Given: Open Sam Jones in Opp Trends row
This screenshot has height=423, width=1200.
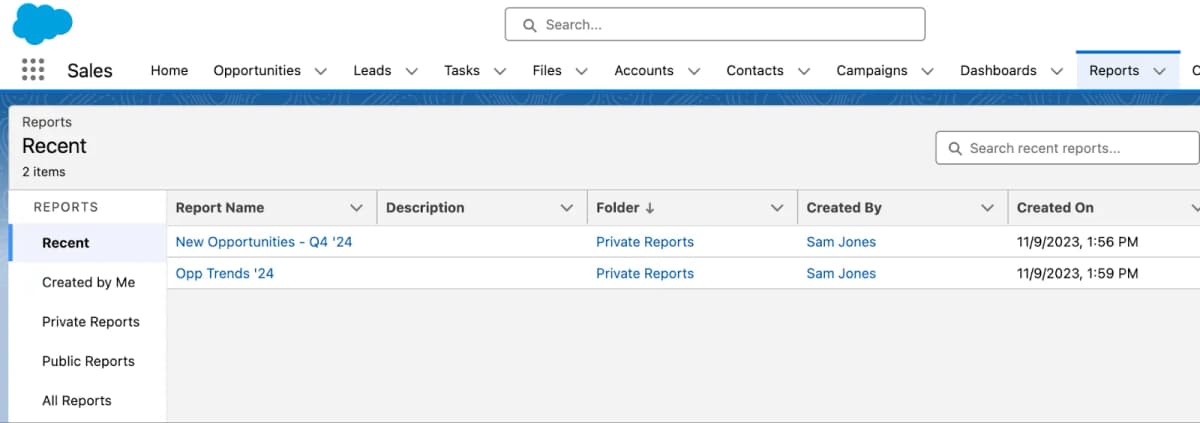Looking at the screenshot, I should pos(841,273).
